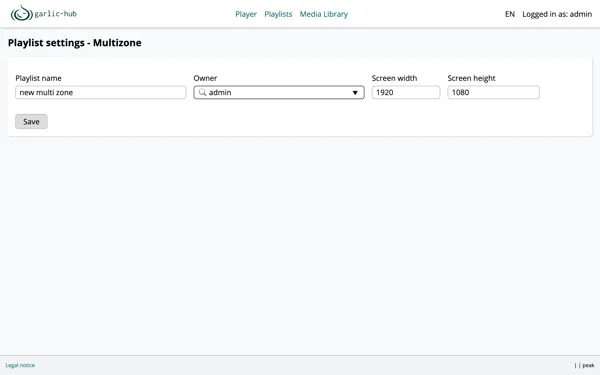This screenshot has height=375, width=600.
Task: Click the Playlist name input field
Action: click(101, 92)
